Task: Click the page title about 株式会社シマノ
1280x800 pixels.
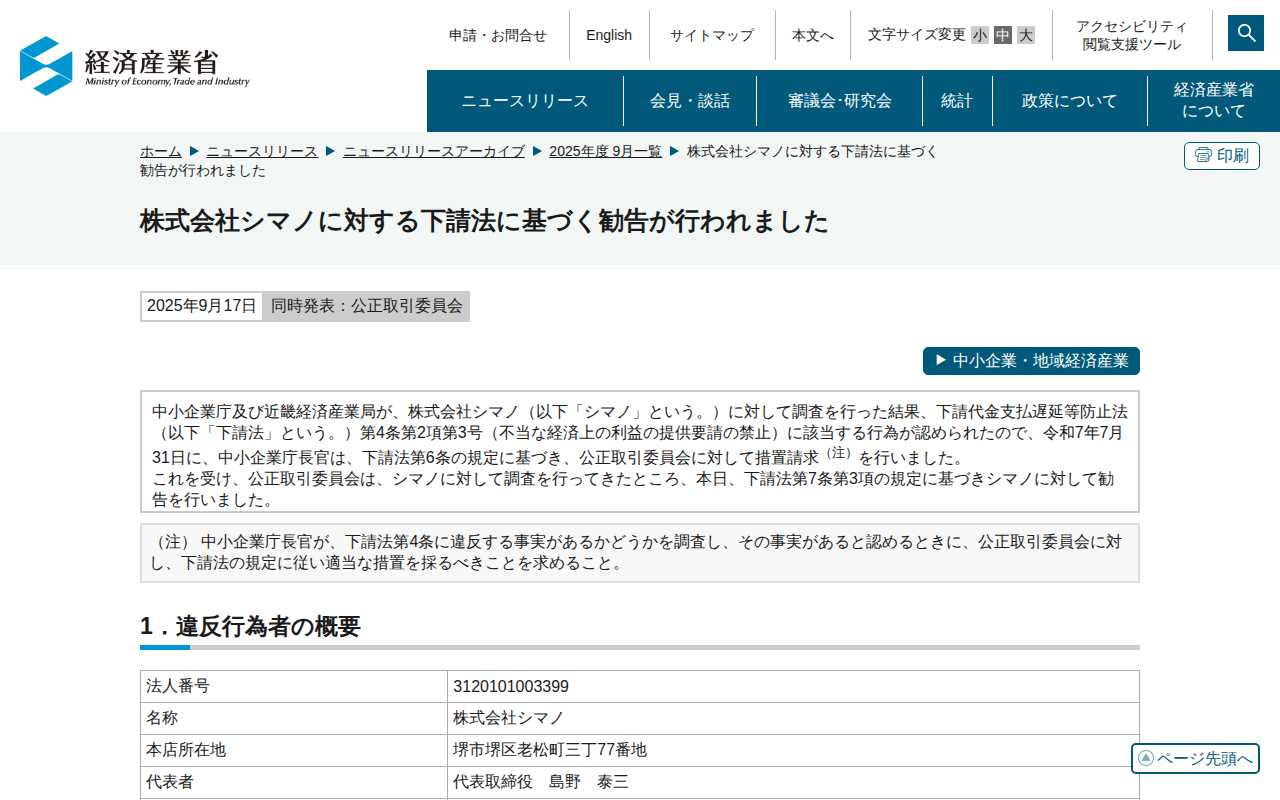Action: tap(484, 221)
